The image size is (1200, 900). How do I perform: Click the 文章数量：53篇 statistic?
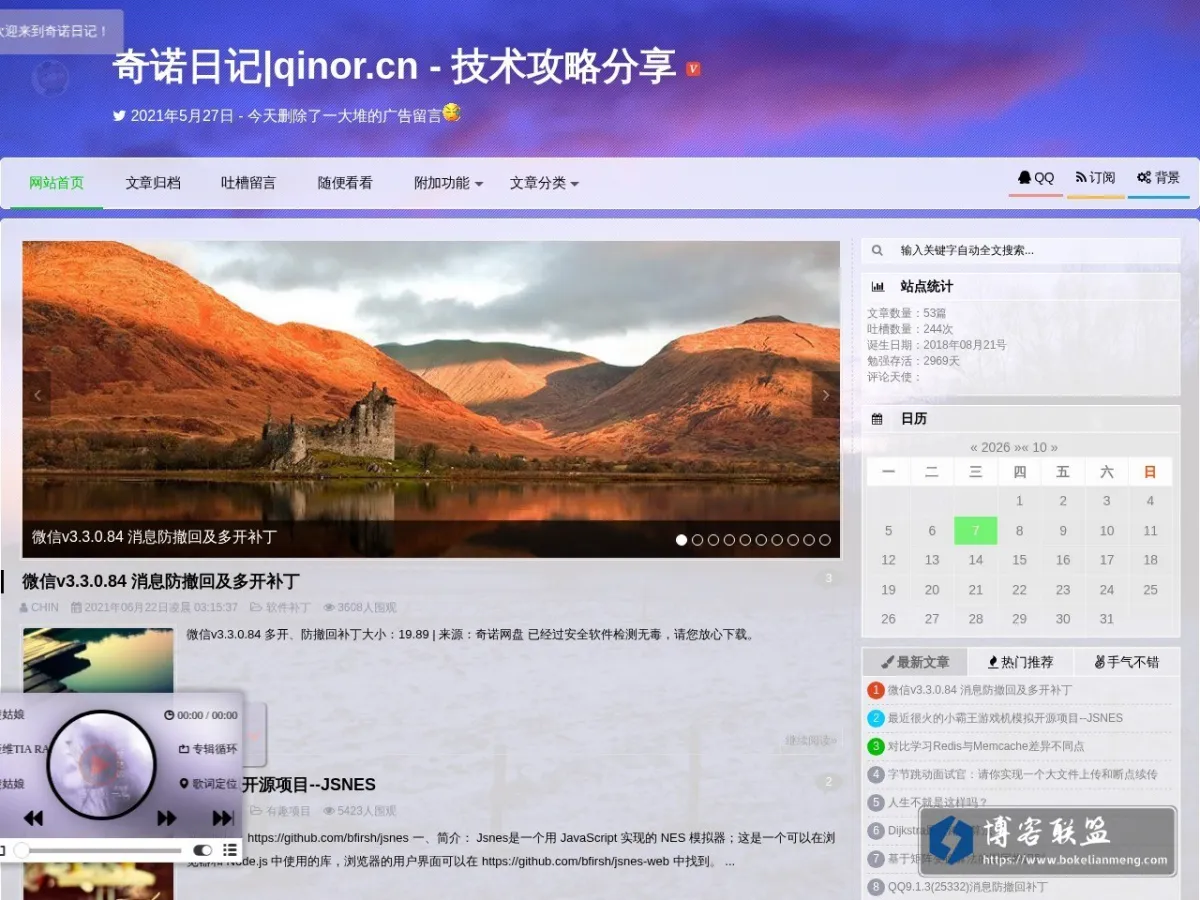(907, 313)
